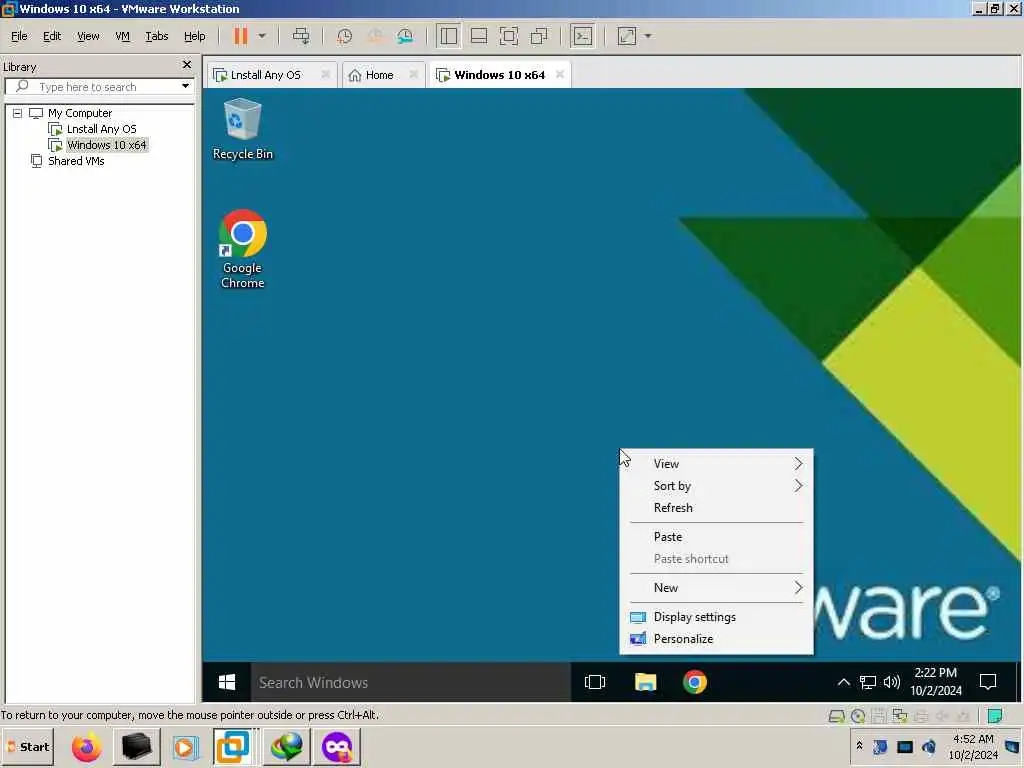This screenshot has width=1024, height=768.
Task: Expand the View submenu in the context menu
Action: pyautogui.click(x=716, y=464)
